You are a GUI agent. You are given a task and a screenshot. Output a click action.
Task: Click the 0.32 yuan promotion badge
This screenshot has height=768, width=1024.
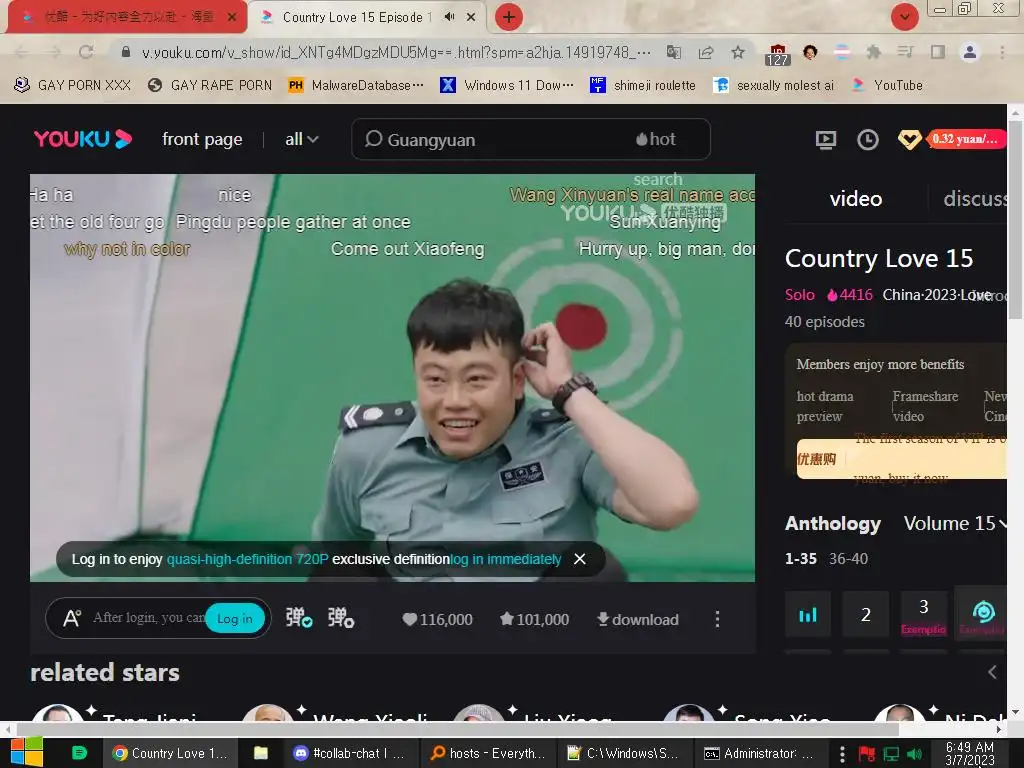[965, 139]
